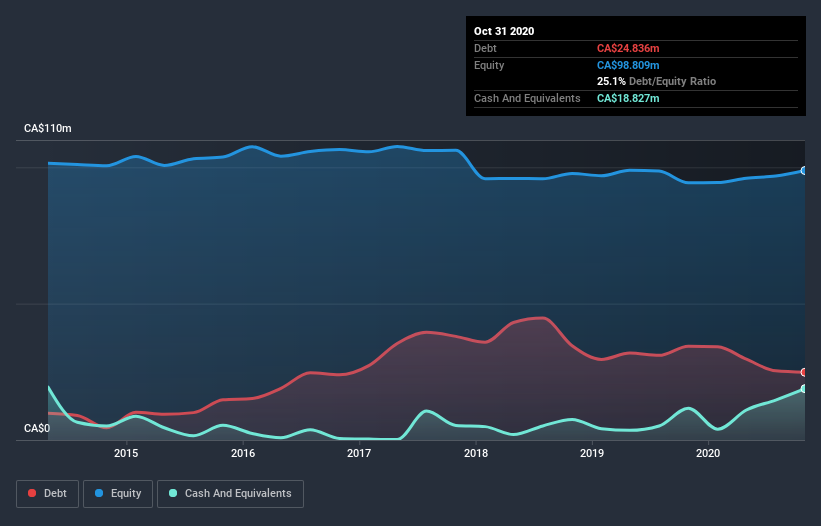Click the CA$110m axis label
The height and width of the screenshot is (526, 821).
coord(48,128)
